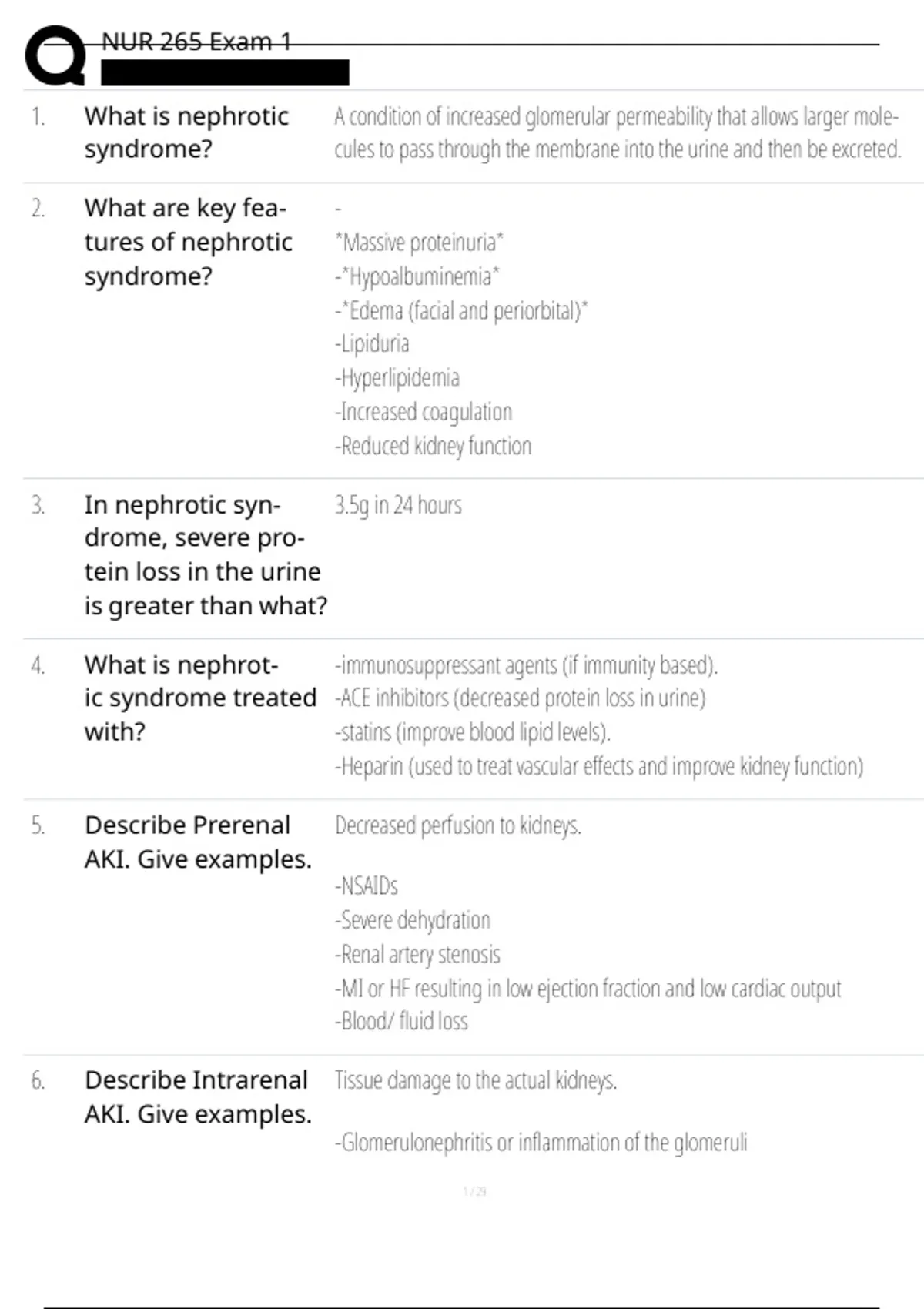The width and height of the screenshot is (924, 1309).
Task: Click the NUR 265 Exam 1 title
Action: tap(196, 42)
